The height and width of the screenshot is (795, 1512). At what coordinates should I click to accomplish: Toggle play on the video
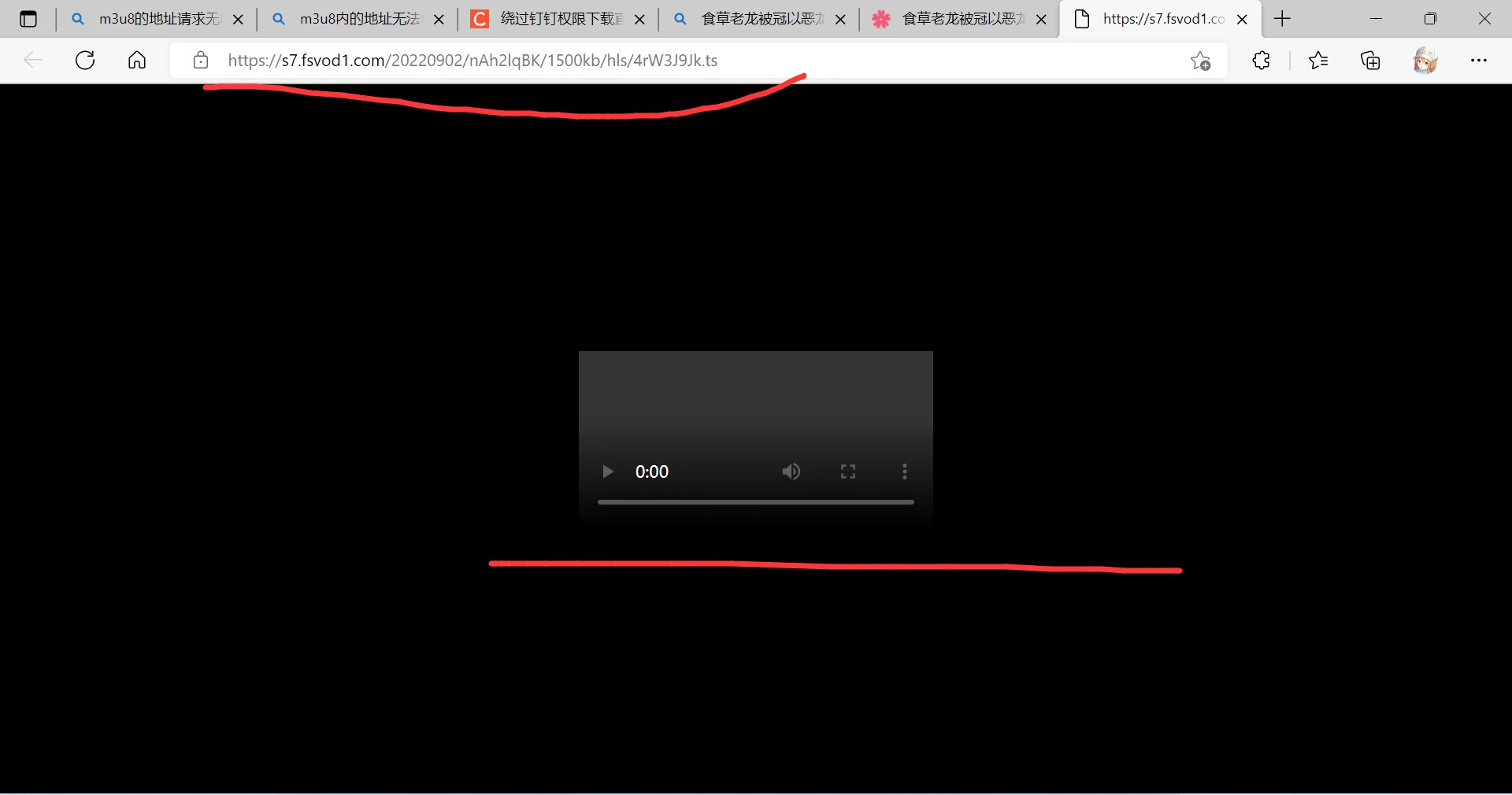click(x=607, y=471)
